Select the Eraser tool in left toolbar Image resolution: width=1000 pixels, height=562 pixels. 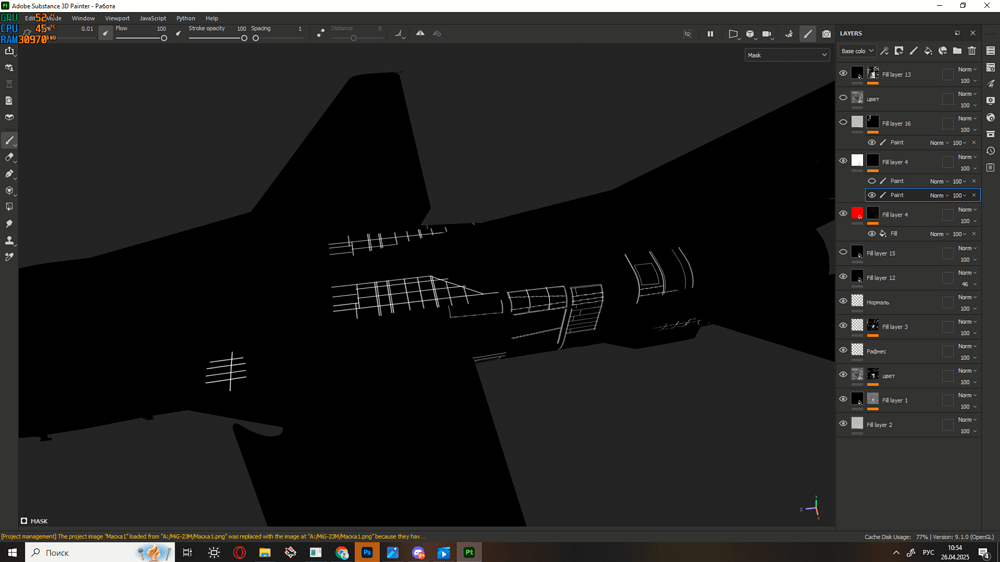point(10,157)
